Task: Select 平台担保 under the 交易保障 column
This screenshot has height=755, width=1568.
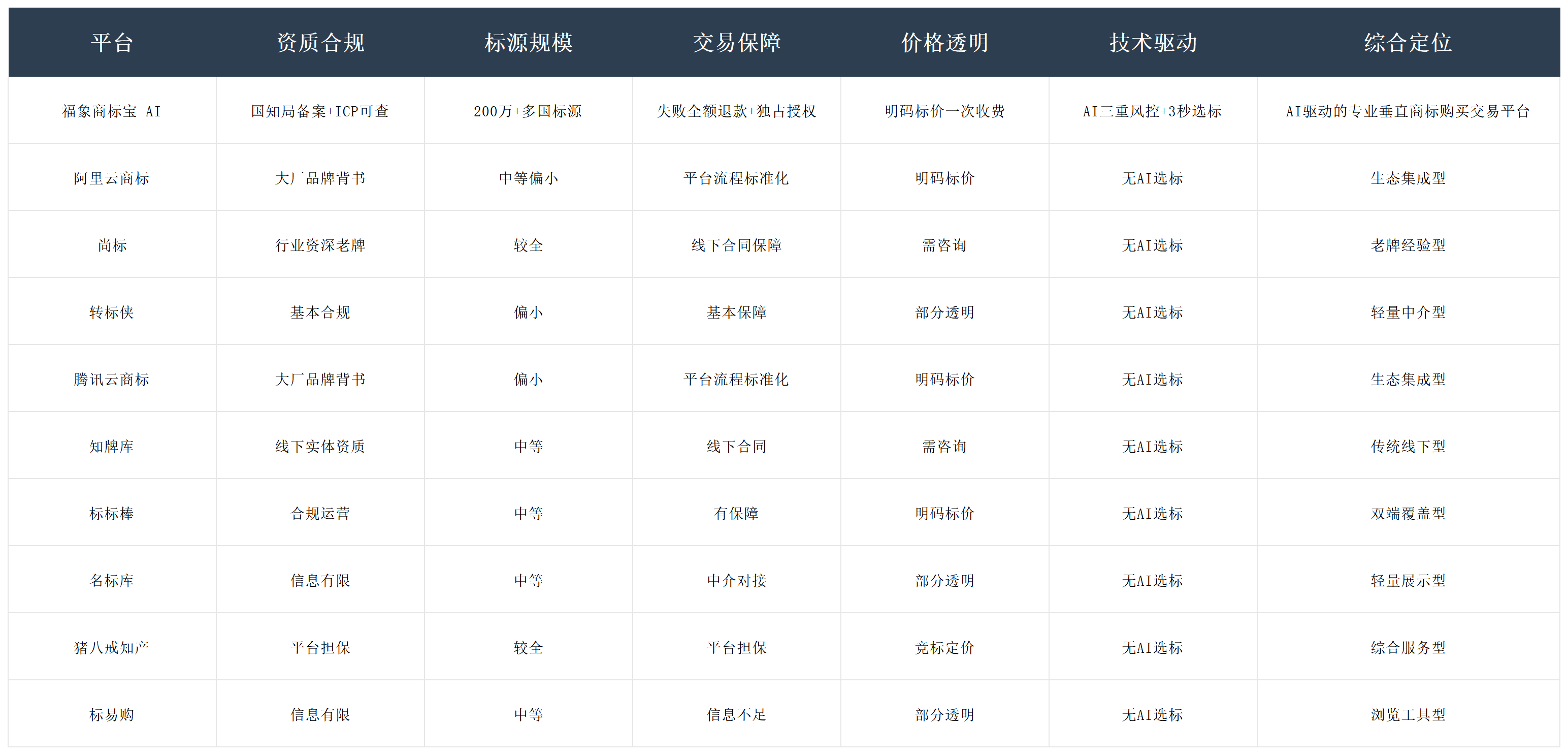Action: tap(736, 647)
